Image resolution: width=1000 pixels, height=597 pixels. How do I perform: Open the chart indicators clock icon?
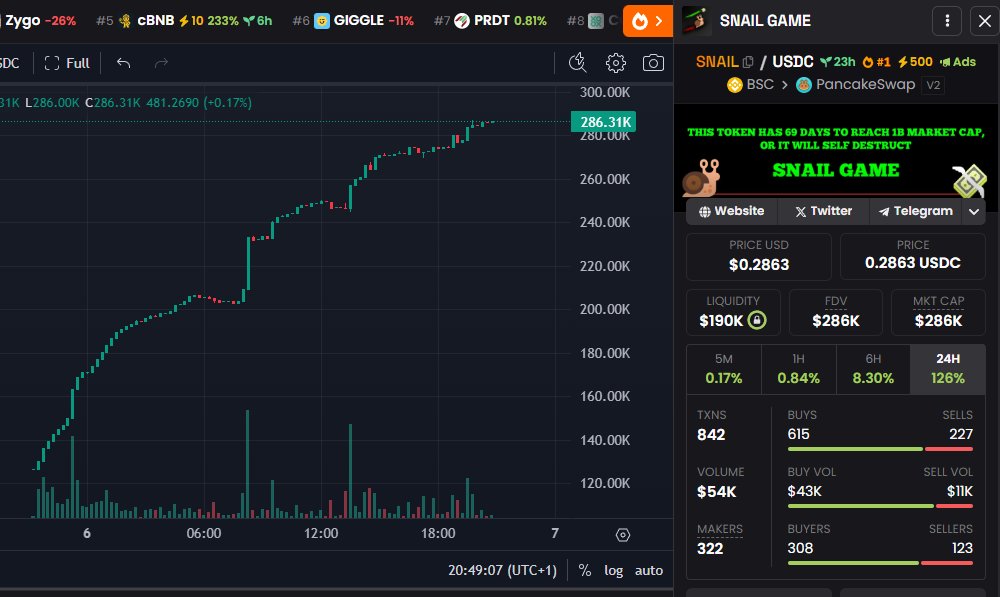[578, 63]
